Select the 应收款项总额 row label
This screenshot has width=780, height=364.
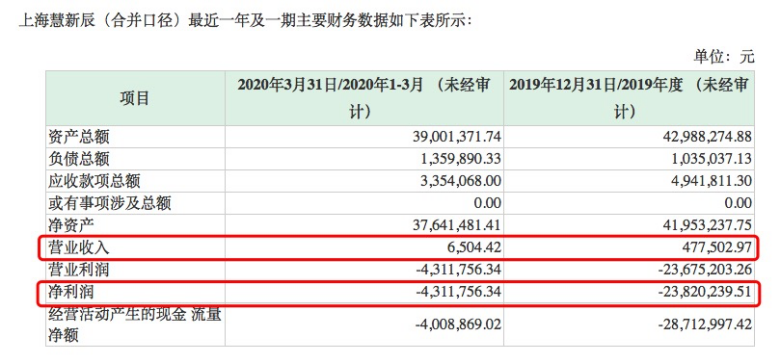[x=94, y=182]
